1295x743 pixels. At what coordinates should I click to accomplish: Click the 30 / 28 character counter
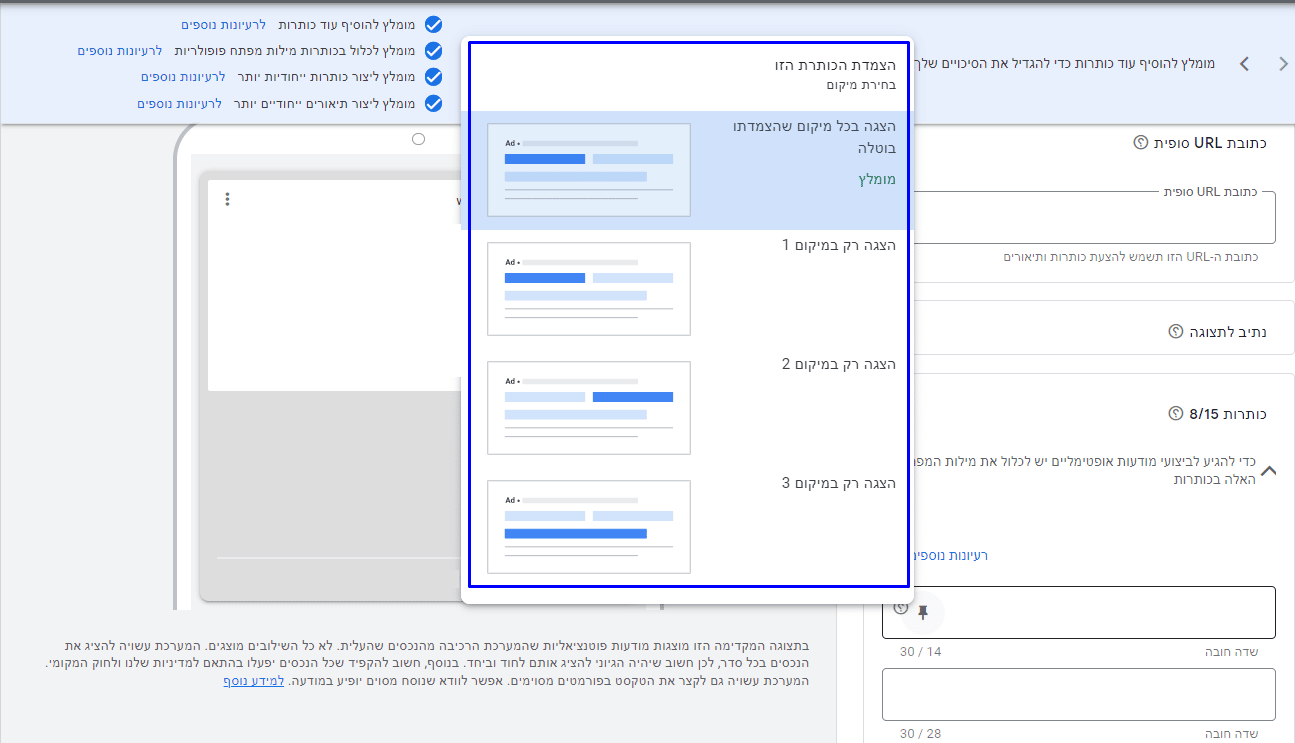pyautogui.click(x=921, y=734)
